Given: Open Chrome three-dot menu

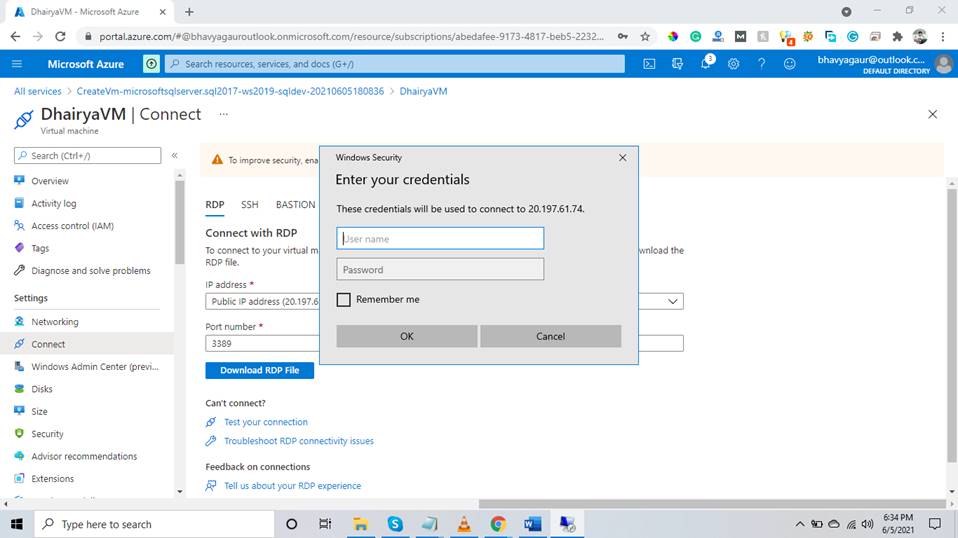Looking at the screenshot, I should tap(943, 37).
